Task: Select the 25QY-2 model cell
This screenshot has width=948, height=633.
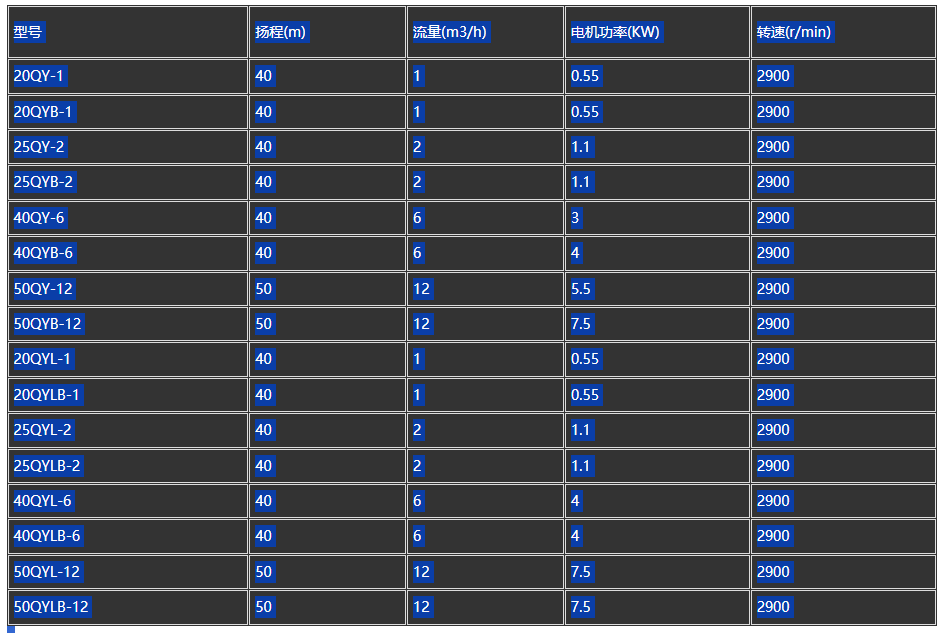Action: pyautogui.click(x=128, y=147)
